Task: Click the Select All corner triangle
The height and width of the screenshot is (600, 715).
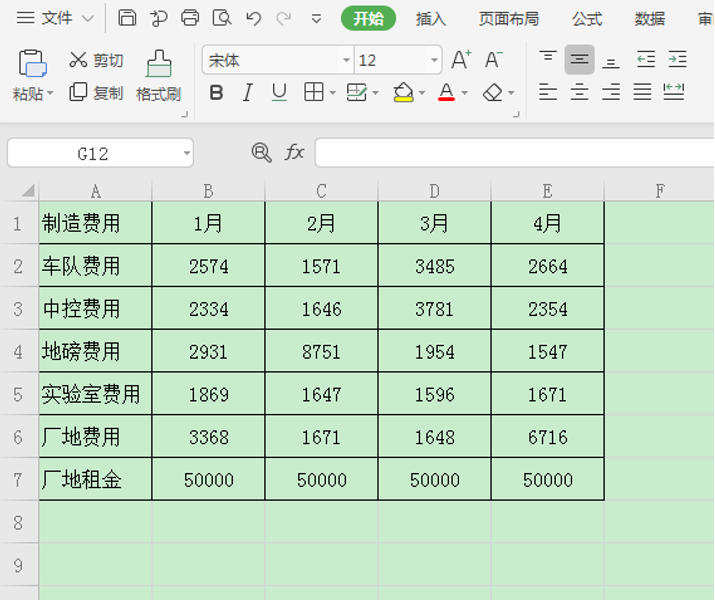Action: (28, 190)
